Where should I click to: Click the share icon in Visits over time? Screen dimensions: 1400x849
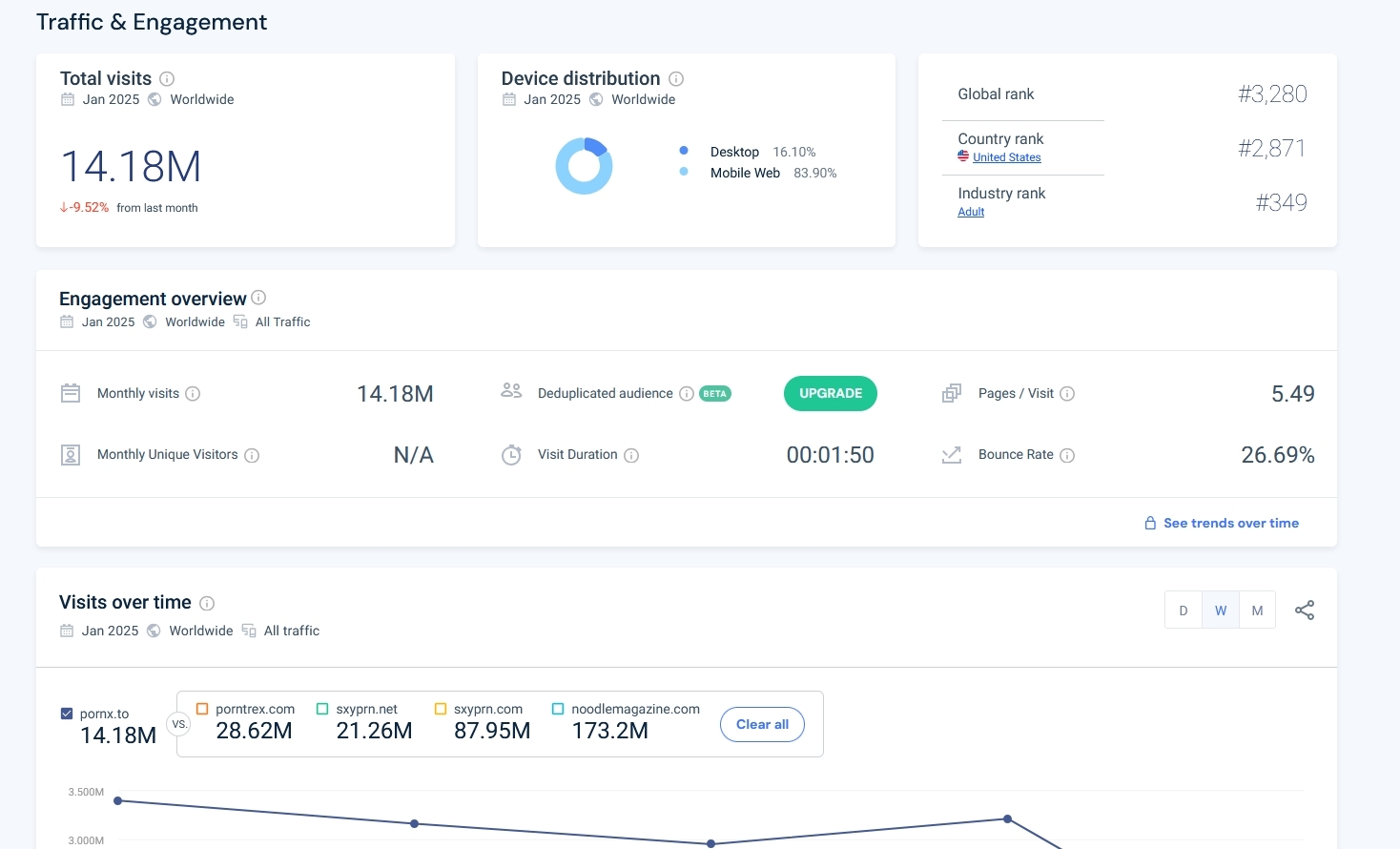1305,611
